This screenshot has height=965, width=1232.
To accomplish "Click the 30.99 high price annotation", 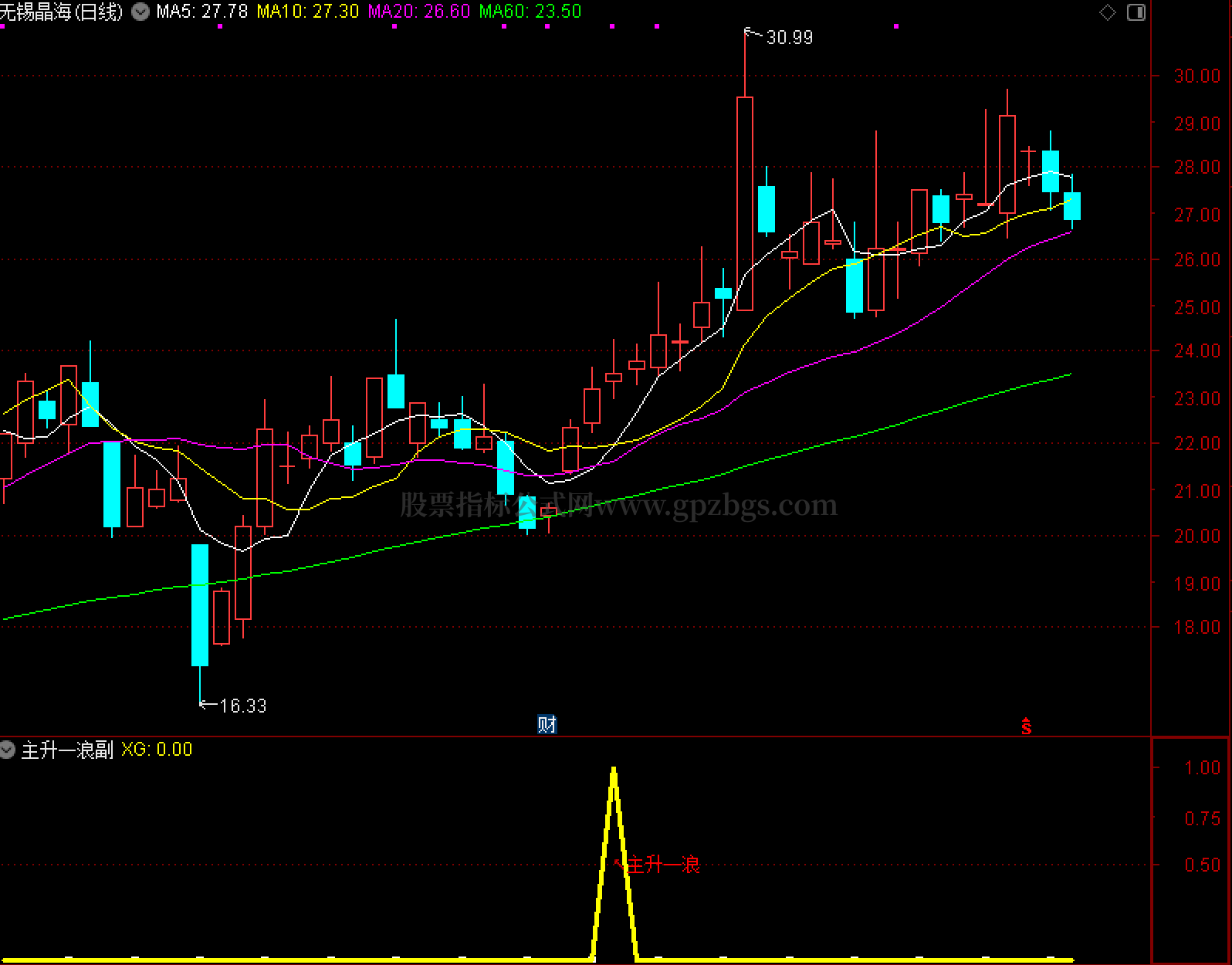I will 789,37.
